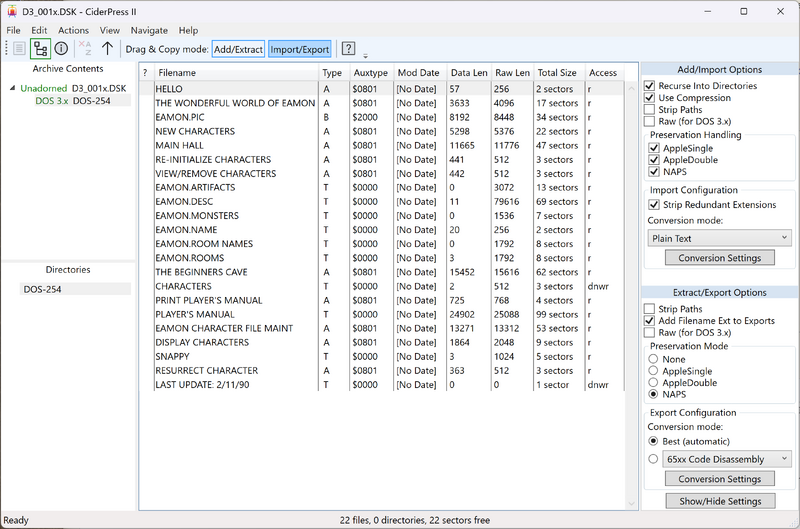Uncheck Add Filename Ext to Exports

649,321
